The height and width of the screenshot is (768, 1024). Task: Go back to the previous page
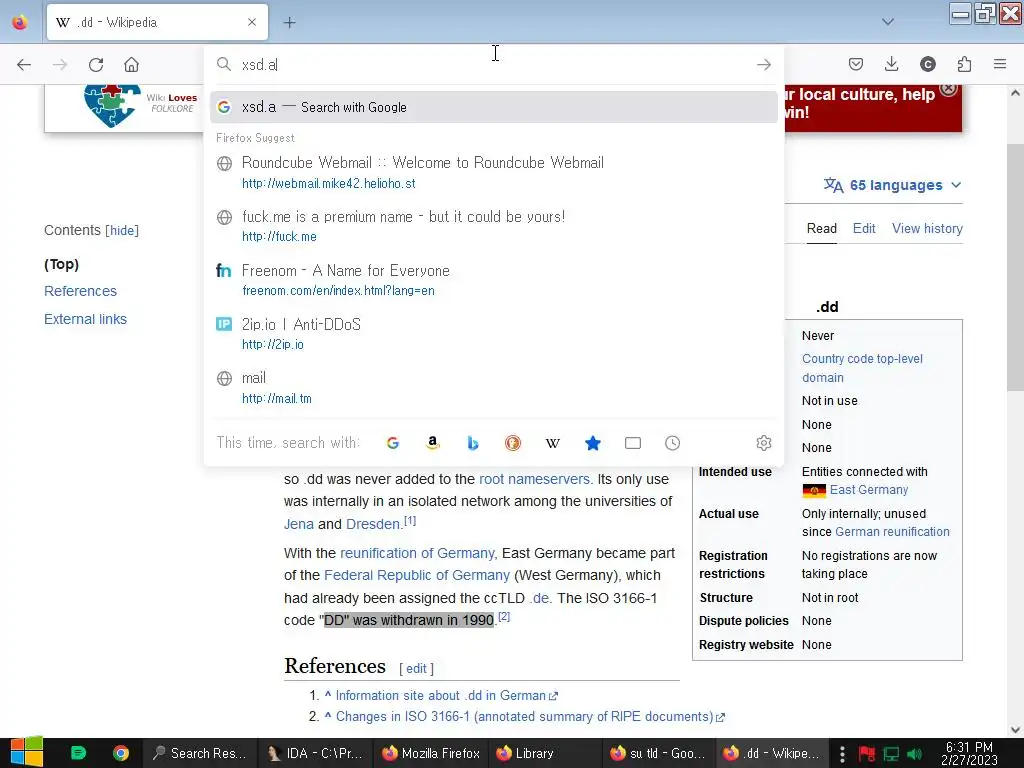click(24, 65)
